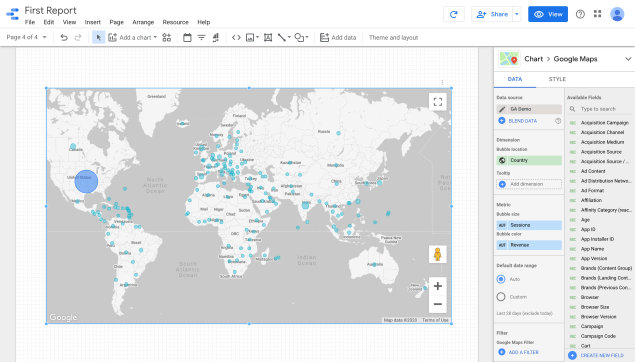Screen dimensions: 635x362
Task: Expand the chart type chevron
Action: 628,59
